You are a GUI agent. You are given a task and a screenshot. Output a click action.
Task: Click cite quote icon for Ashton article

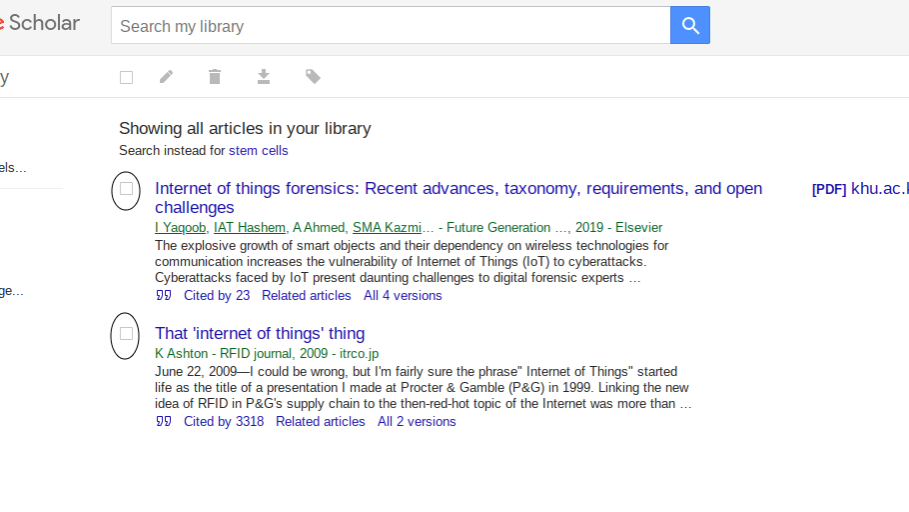[x=164, y=422]
